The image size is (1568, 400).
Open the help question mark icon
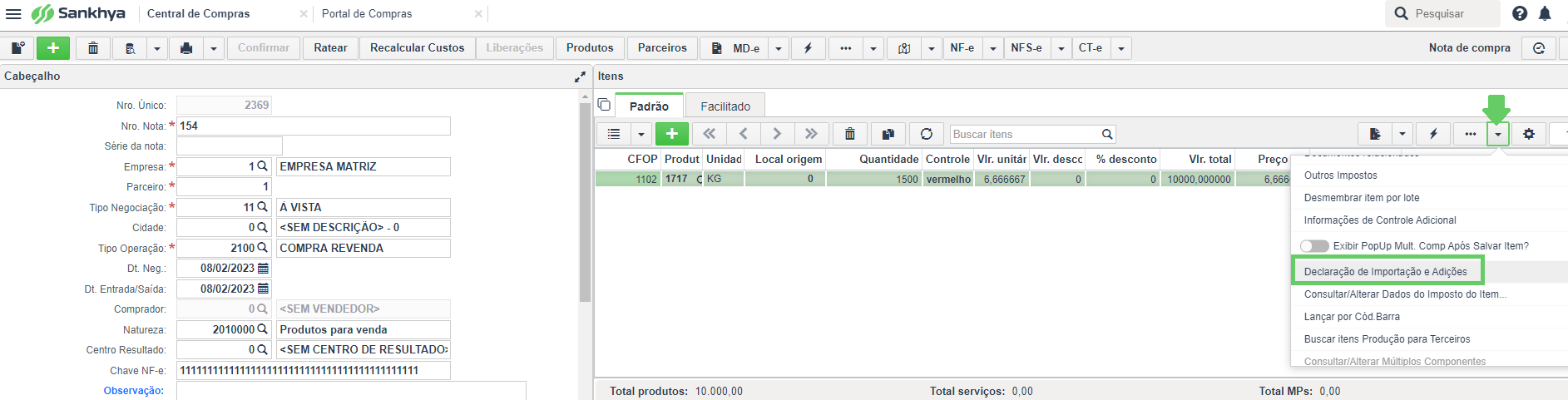[x=1520, y=13]
